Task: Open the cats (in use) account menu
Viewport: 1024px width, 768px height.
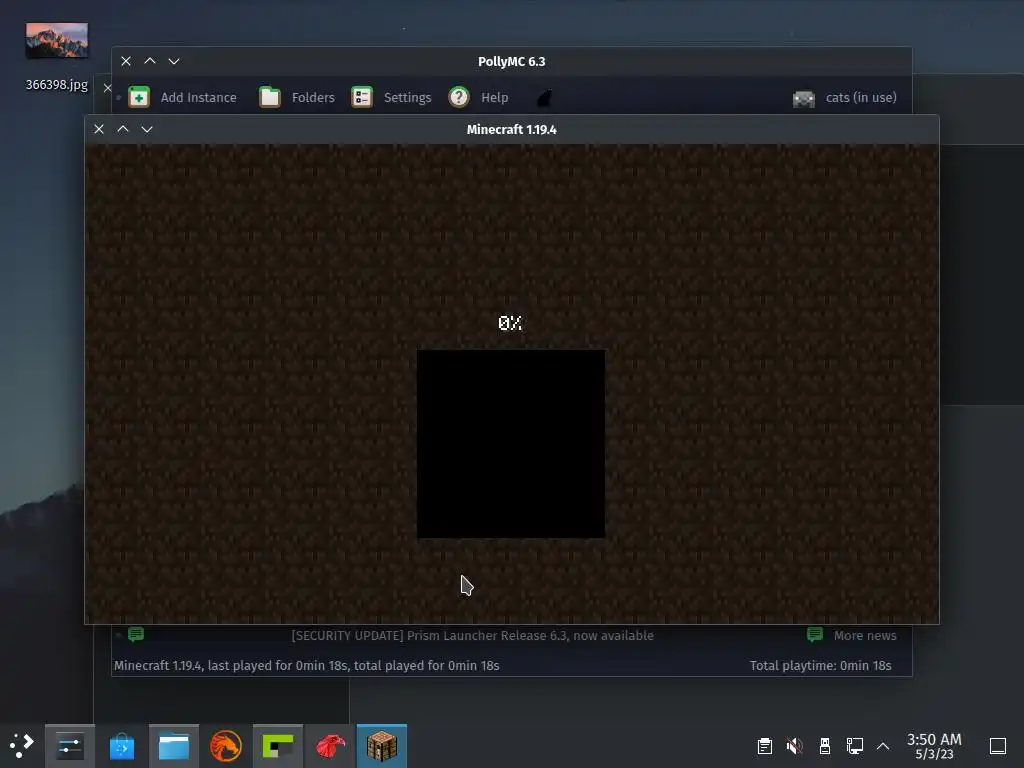Action: (844, 98)
